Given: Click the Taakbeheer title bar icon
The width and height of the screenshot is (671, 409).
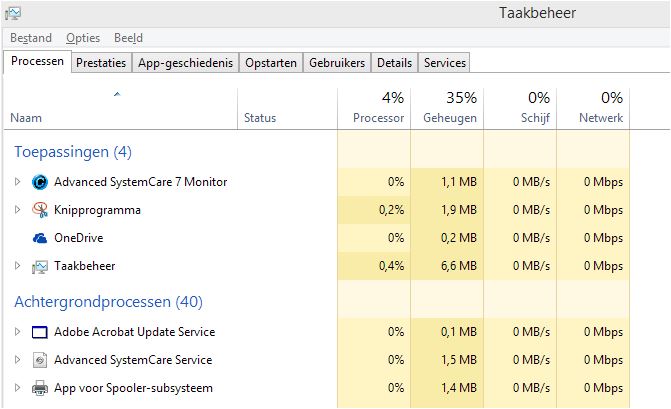Looking at the screenshot, I should [13, 14].
